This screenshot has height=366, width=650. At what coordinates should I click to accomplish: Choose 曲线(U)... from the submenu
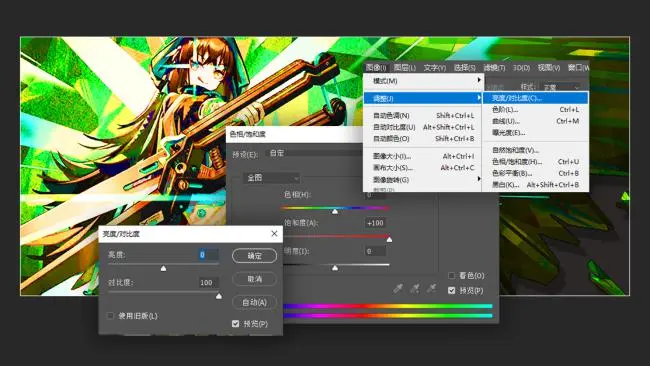pyautogui.click(x=535, y=121)
